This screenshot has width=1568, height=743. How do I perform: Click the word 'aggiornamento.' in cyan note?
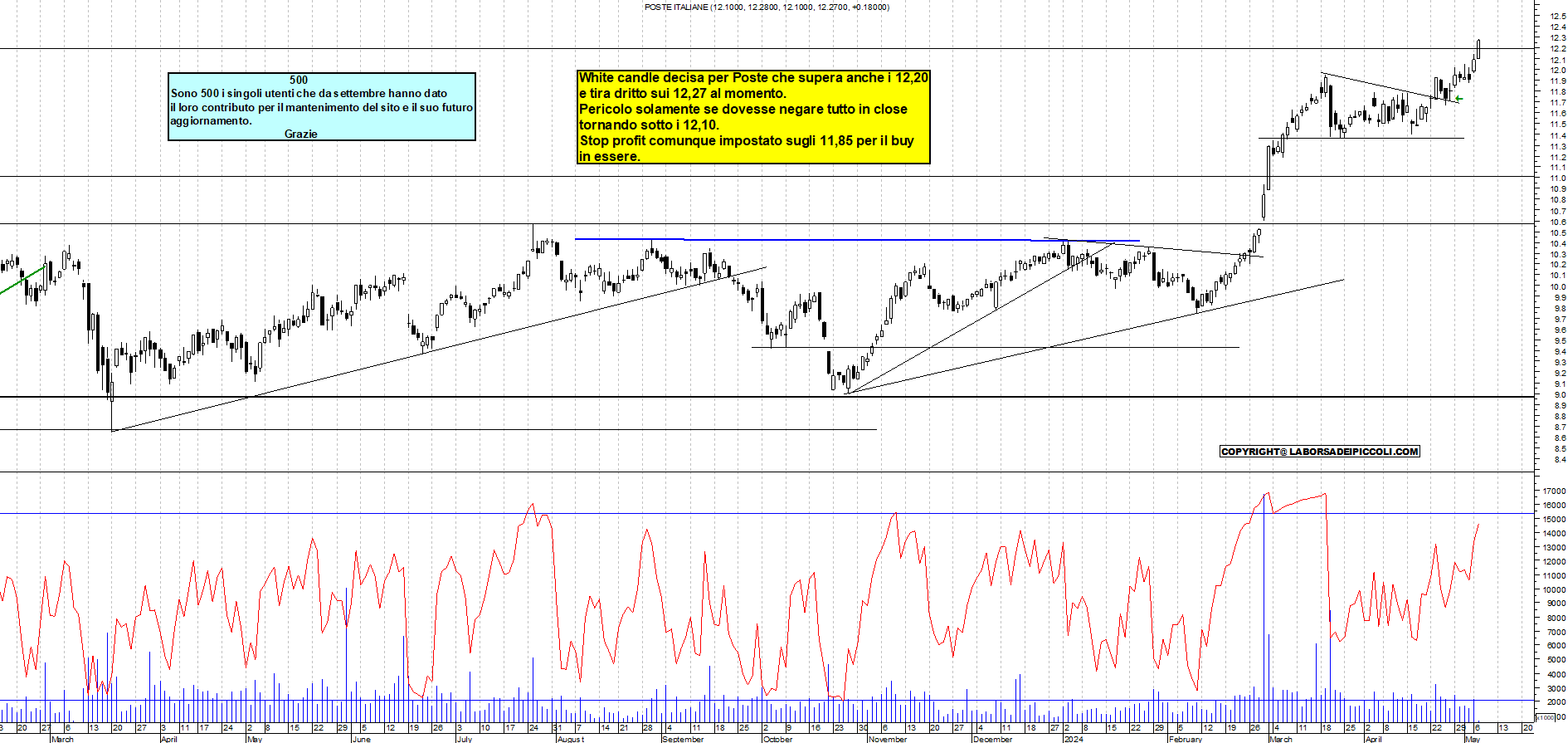pyautogui.click(x=211, y=121)
